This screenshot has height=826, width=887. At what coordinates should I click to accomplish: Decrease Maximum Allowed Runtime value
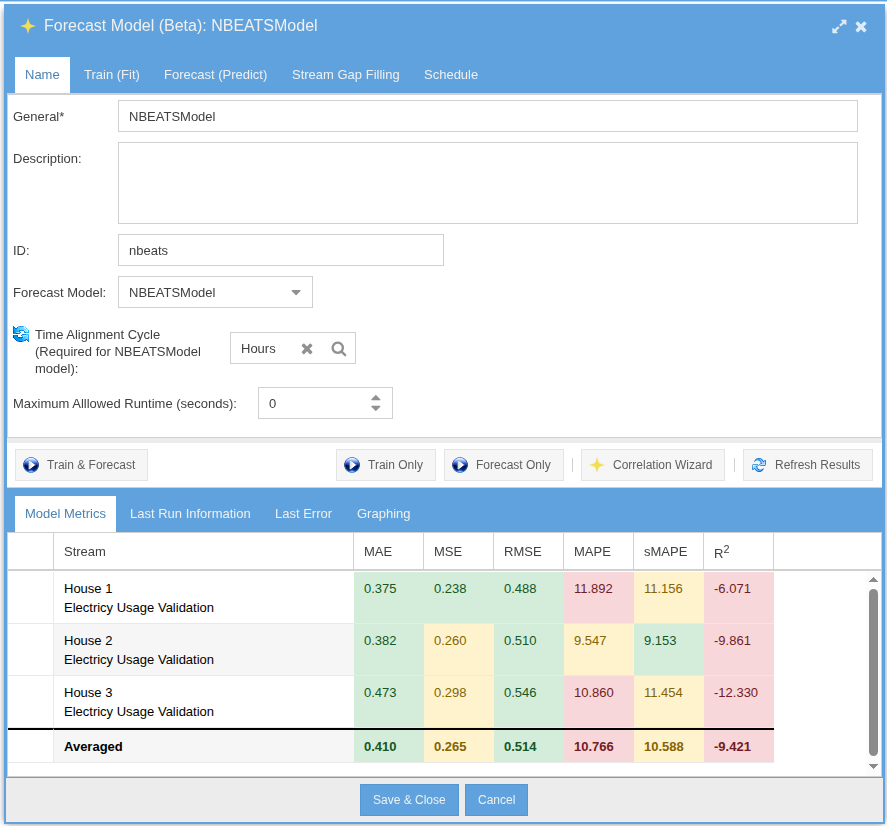(376, 408)
